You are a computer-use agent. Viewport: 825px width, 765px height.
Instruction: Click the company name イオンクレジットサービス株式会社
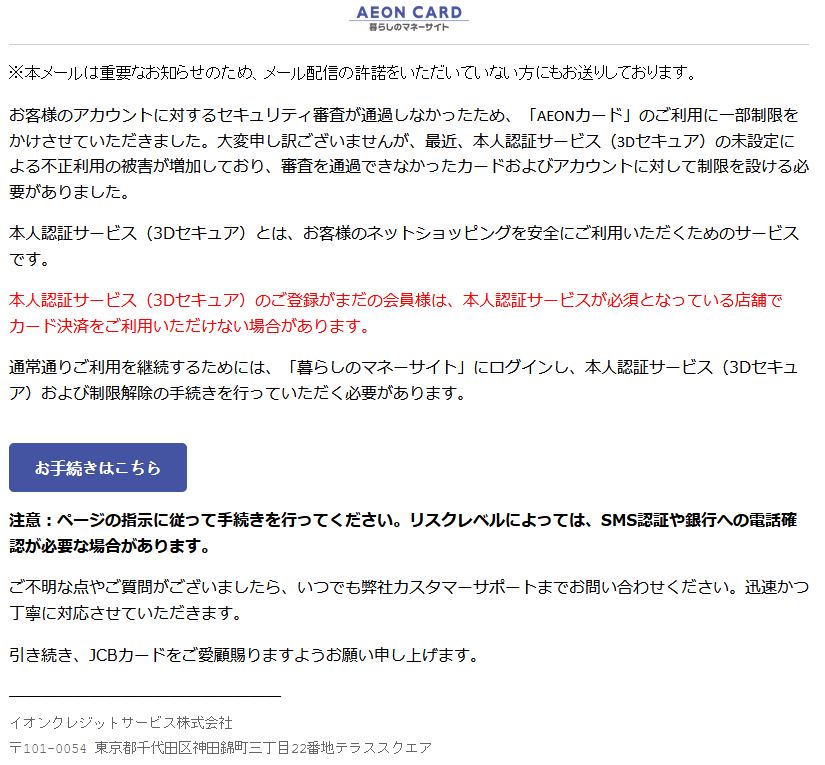tap(121, 723)
